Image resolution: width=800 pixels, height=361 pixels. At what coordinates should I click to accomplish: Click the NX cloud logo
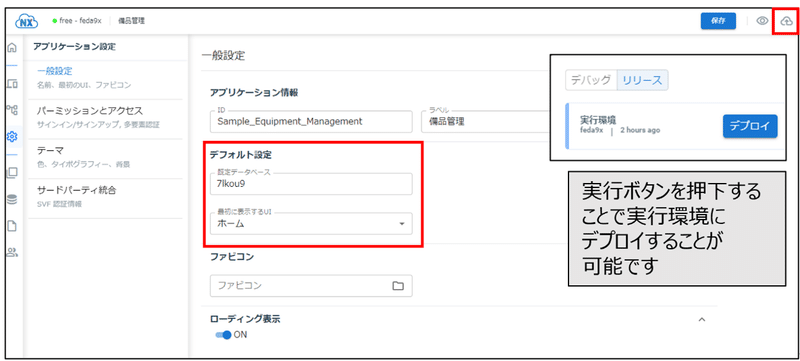(x=27, y=21)
